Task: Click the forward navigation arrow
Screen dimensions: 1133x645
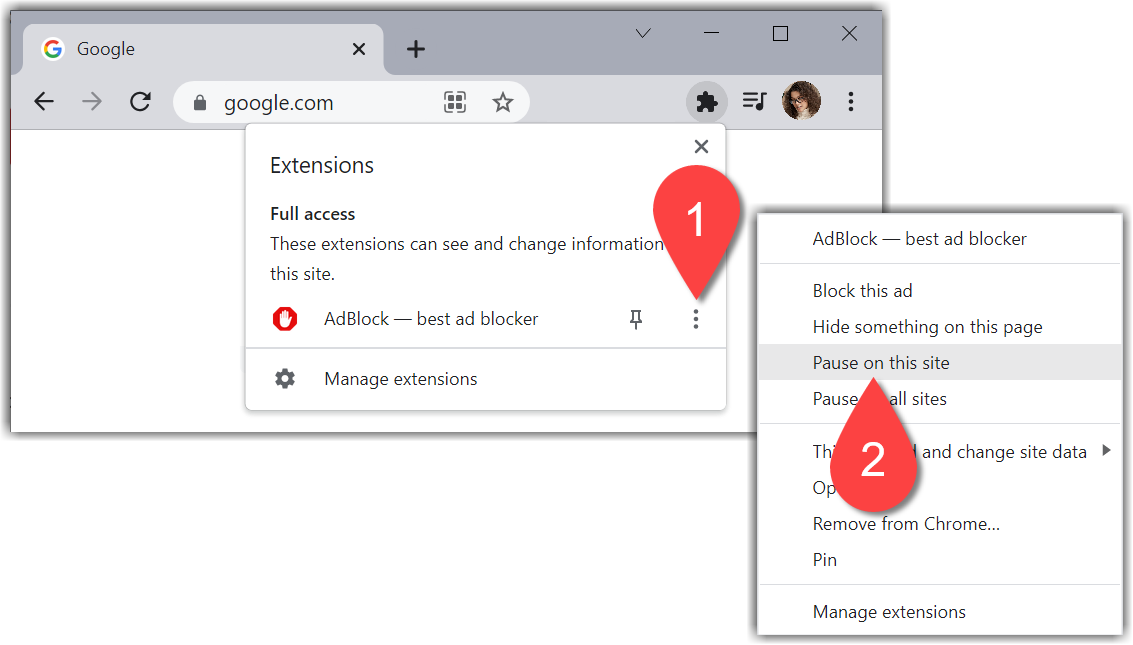Action: [92, 102]
